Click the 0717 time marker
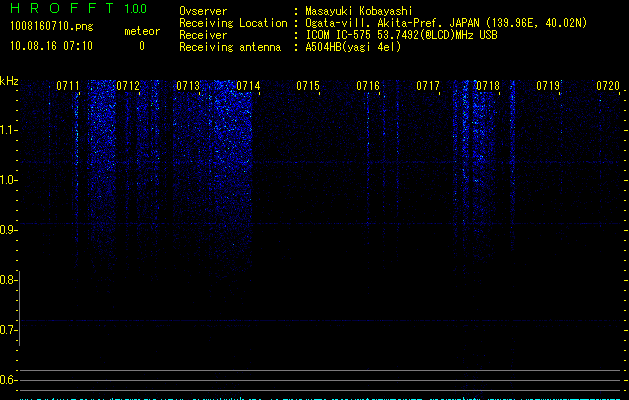Screen dimensions: 629x400 pos(428,86)
